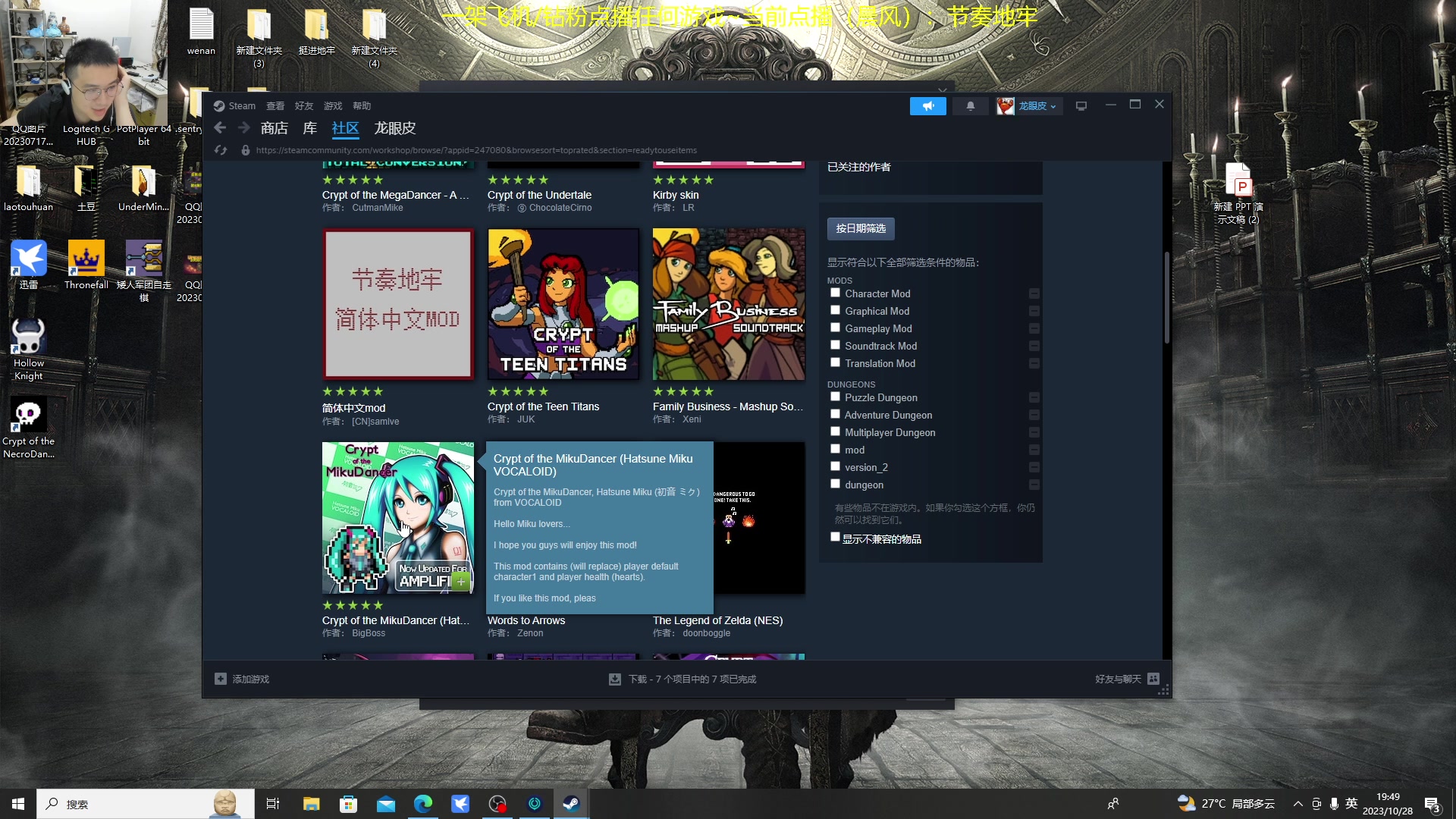Reload the workshop page
Screen dimensions: 1456x819
point(221,150)
